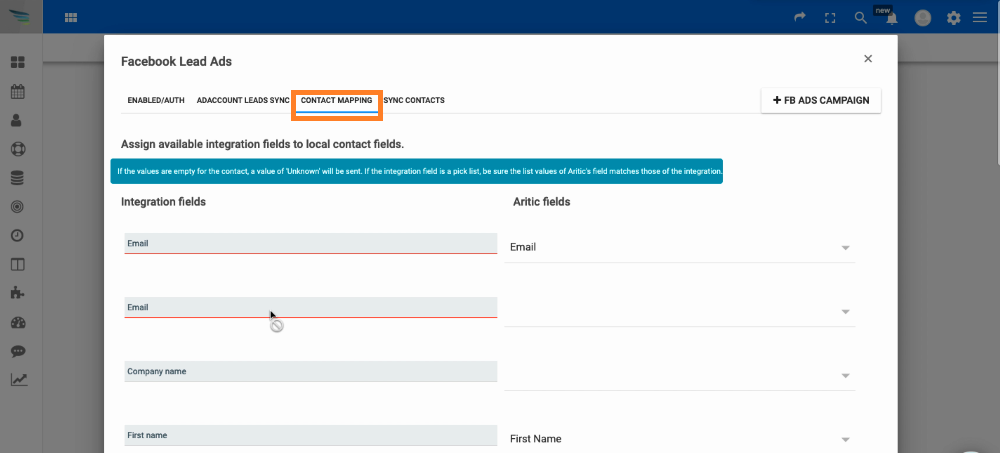
Task: Open the puzzle plugins sidebar icon
Action: coord(18,293)
